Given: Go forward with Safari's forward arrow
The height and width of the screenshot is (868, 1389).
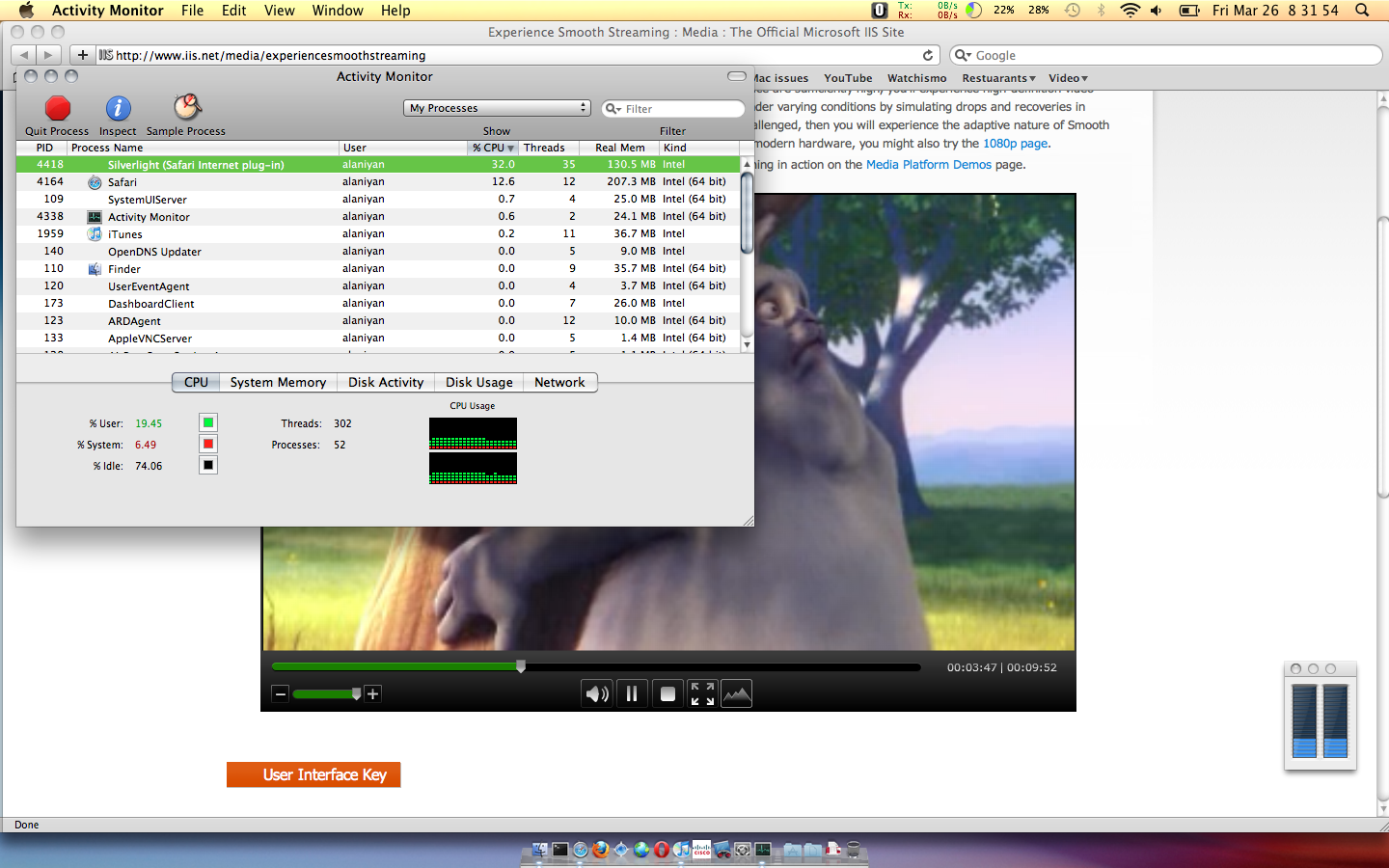Looking at the screenshot, I should point(49,55).
